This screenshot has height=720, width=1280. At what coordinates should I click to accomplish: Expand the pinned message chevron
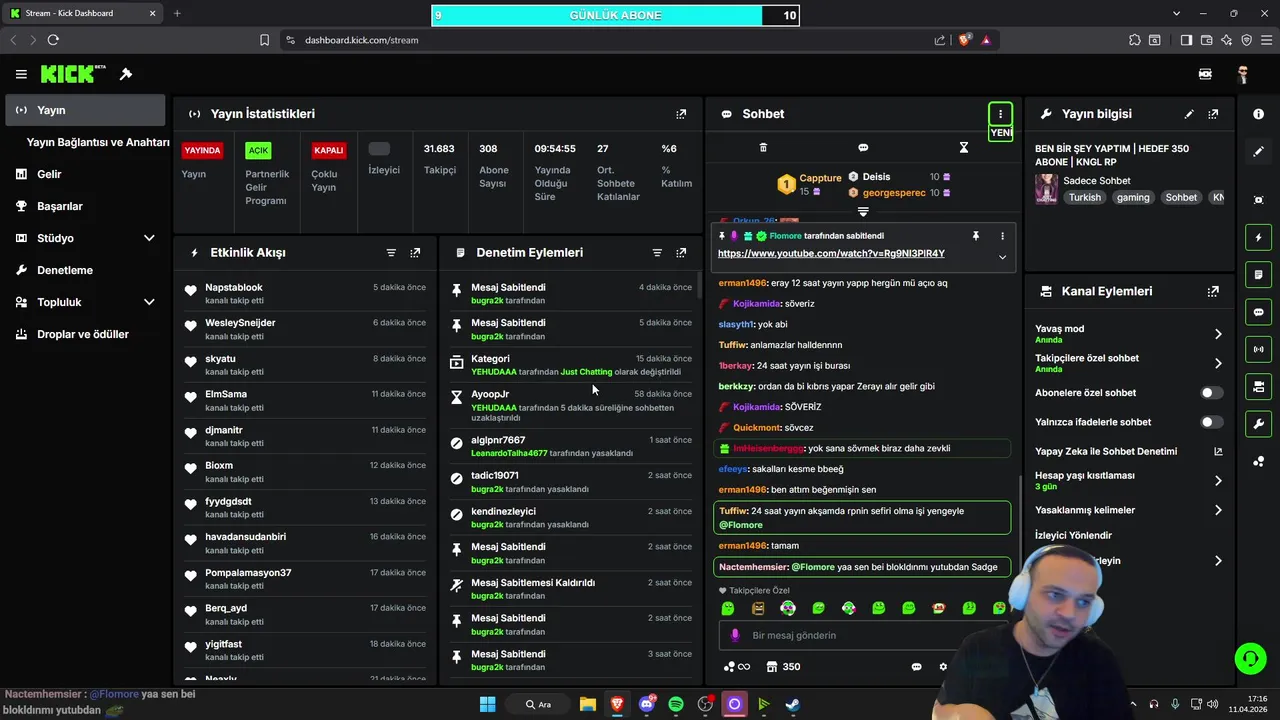pos(1002,257)
